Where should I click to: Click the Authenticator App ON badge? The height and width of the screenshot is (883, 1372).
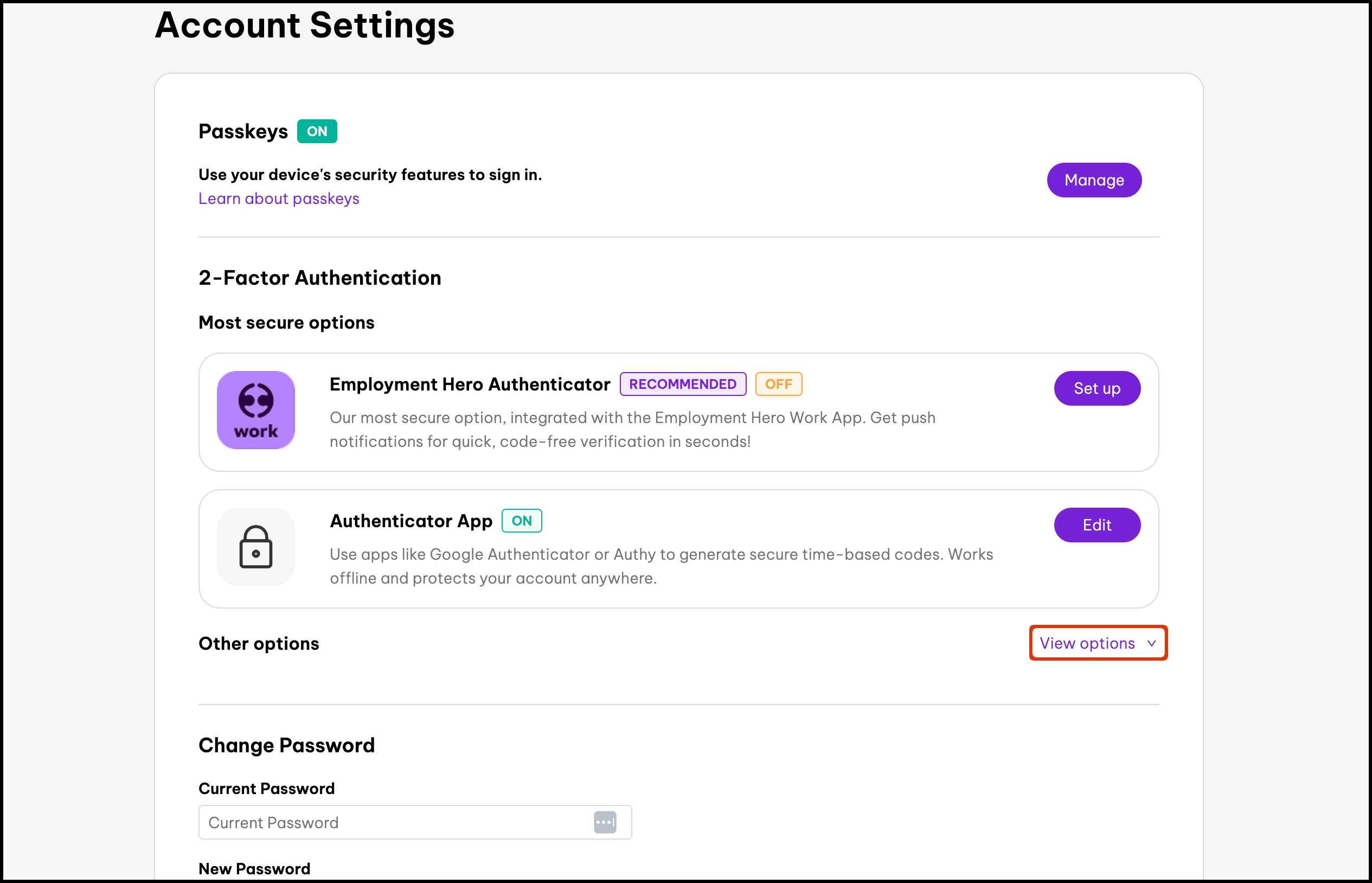[x=522, y=521]
